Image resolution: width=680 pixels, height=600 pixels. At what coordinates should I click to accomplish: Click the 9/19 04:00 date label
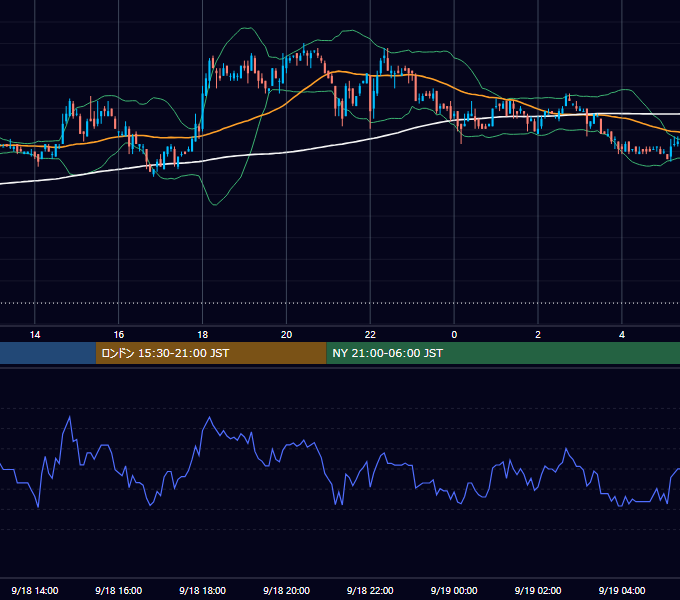coord(622,590)
